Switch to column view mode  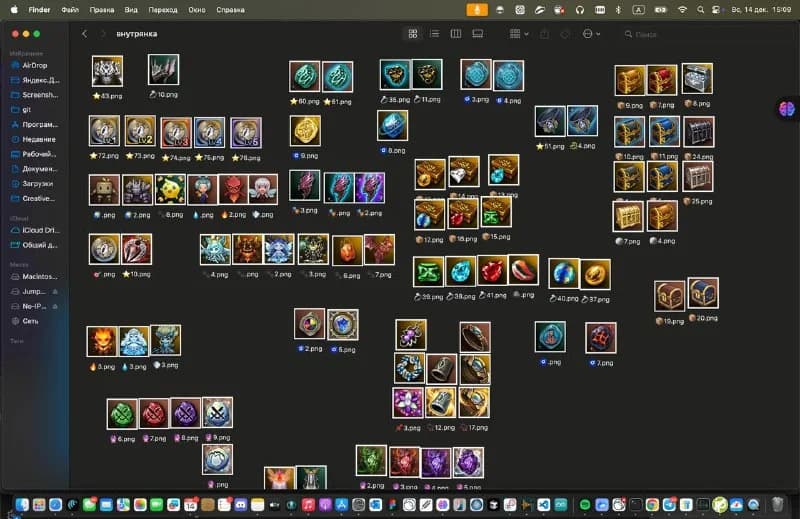tap(456, 34)
